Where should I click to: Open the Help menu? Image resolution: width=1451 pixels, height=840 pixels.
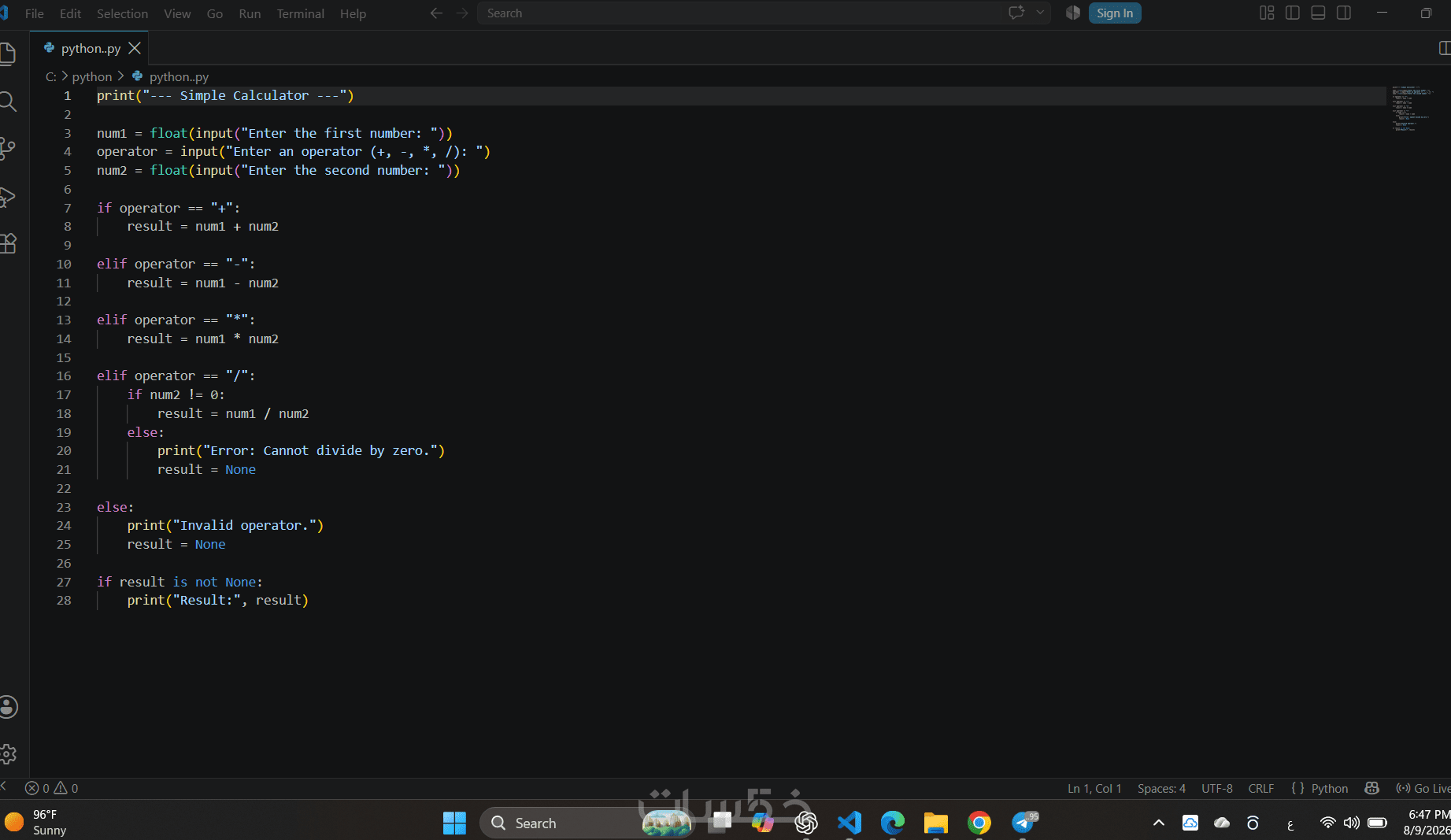[x=353, y=13]
